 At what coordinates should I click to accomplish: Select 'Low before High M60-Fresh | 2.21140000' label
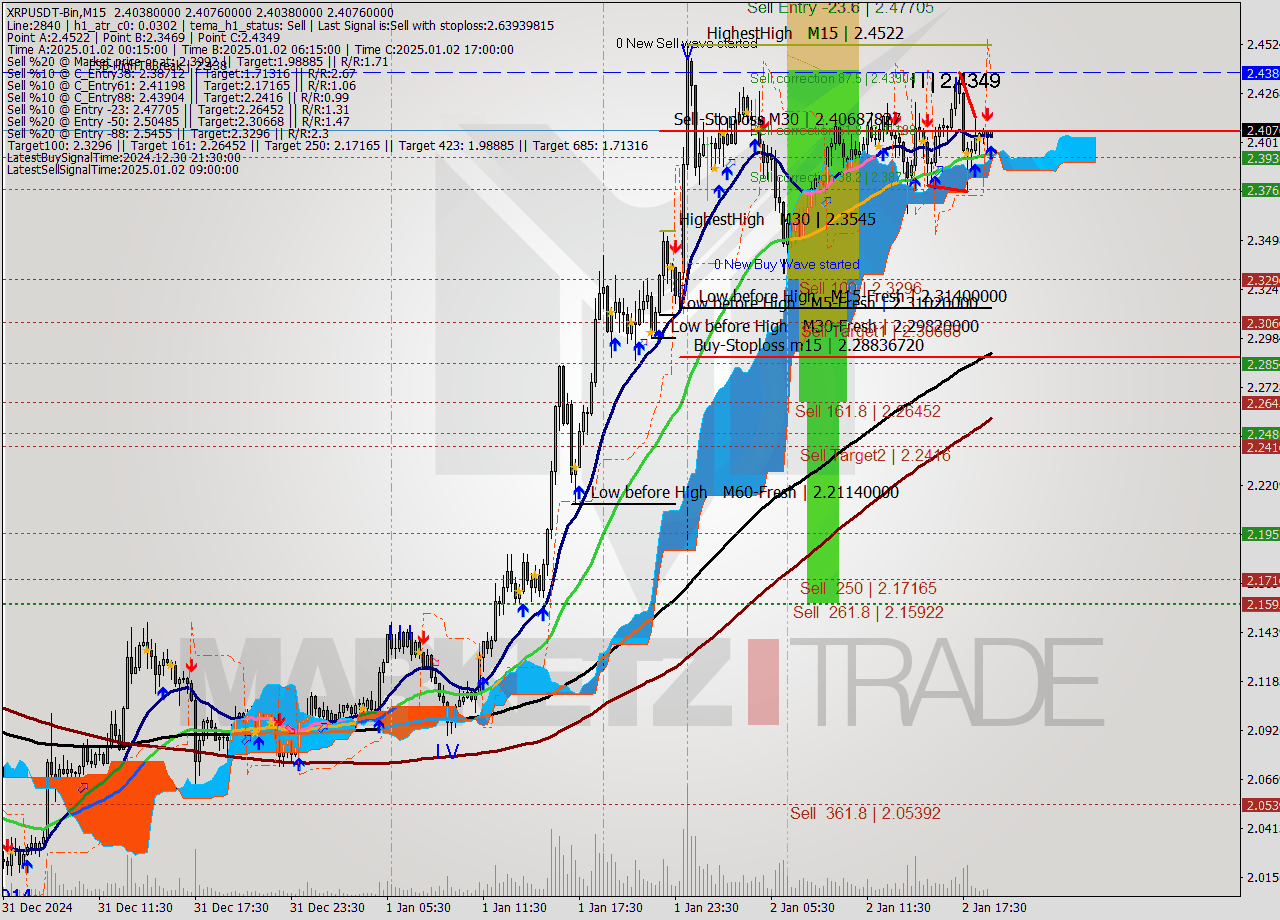[x=744, y=492]
